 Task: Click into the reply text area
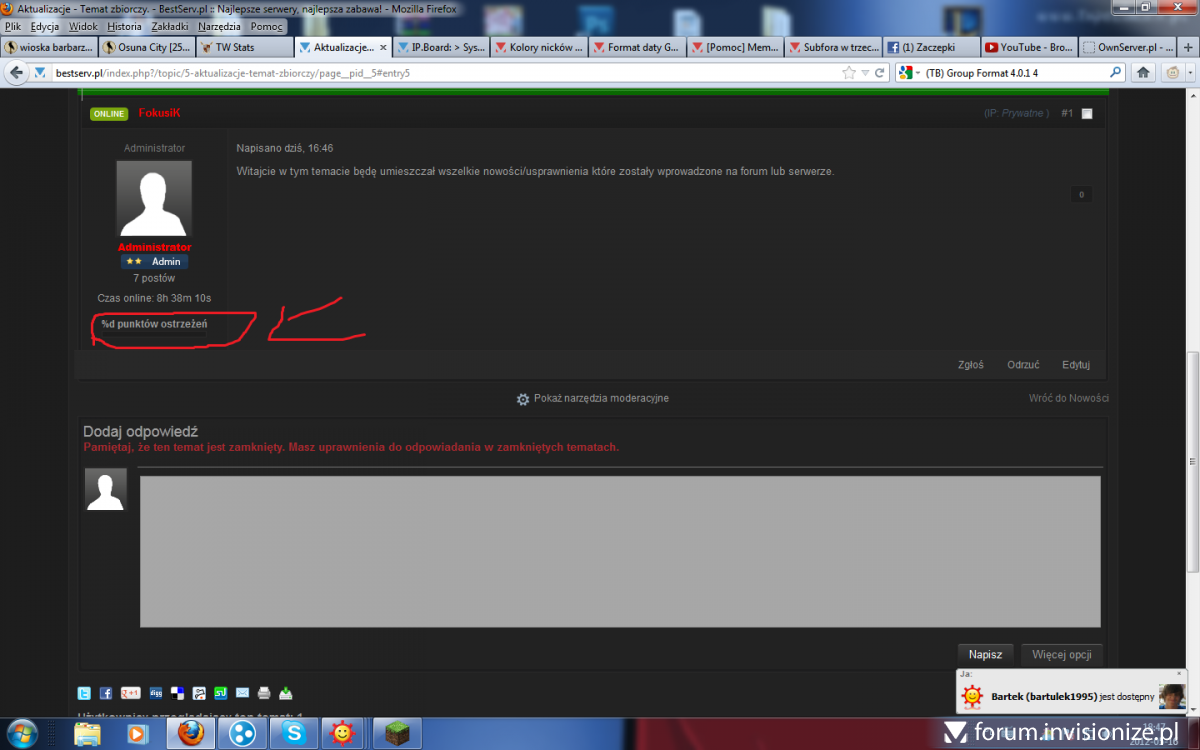(x=619, y=551)
